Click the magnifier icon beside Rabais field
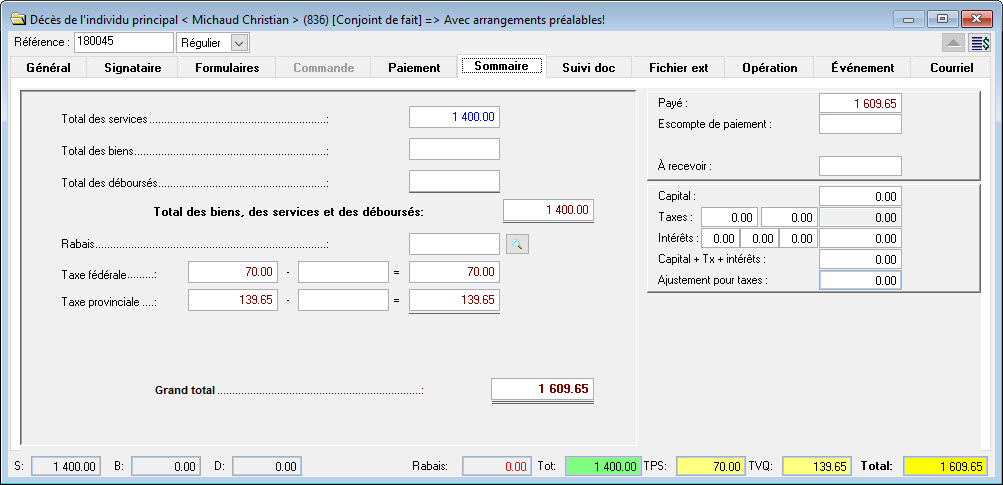This screenshot has width=1003, height=485. coord(517,244)
